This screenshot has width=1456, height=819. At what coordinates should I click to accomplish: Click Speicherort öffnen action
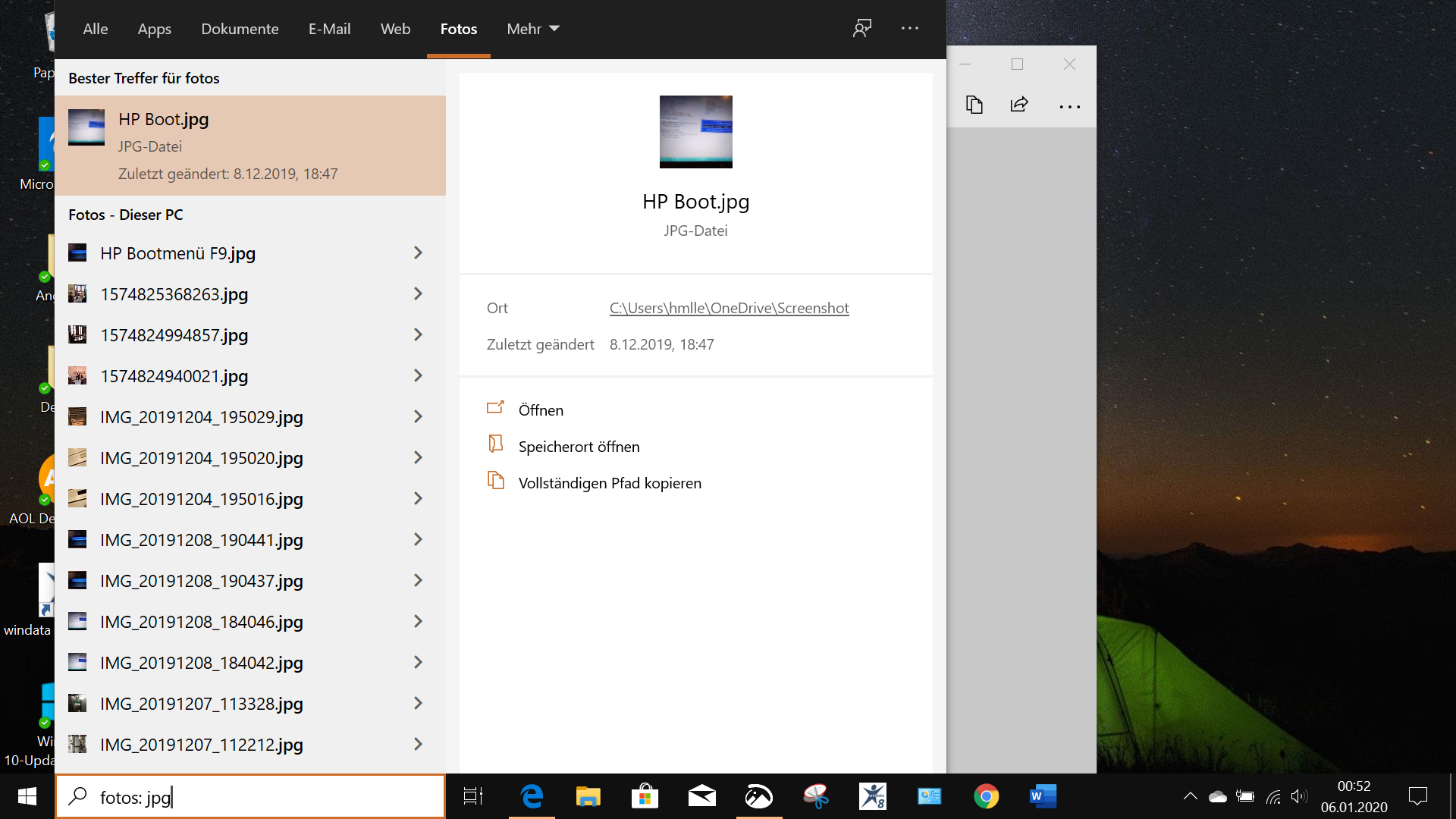tap(578, 447)
